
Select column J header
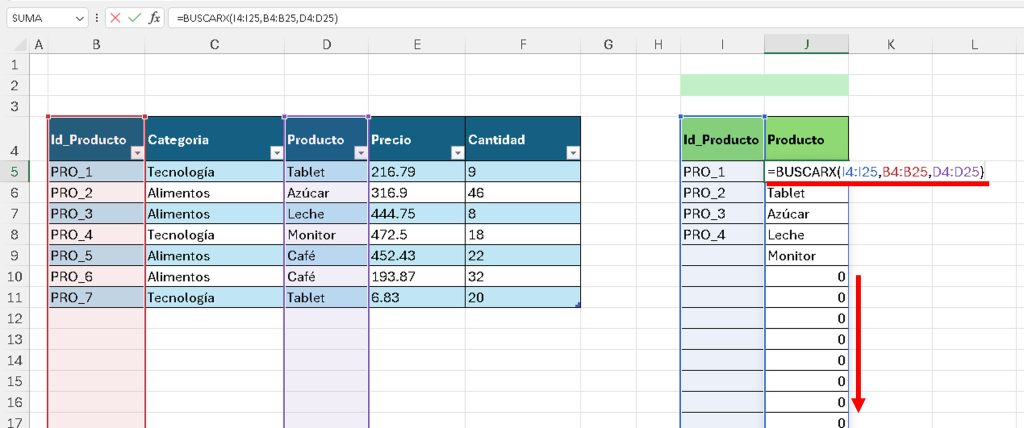point(806,44)
